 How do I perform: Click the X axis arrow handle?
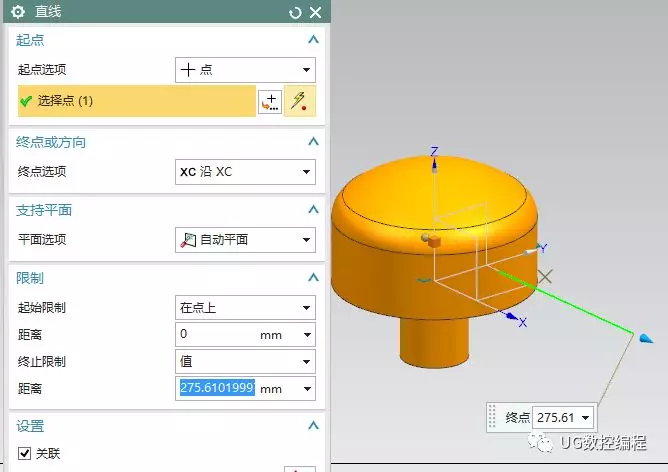(x=510, y=316)
